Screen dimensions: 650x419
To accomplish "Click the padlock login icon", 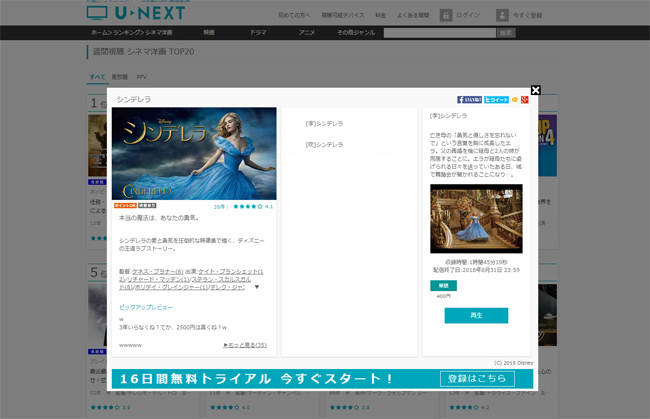I will coord(446,15).
